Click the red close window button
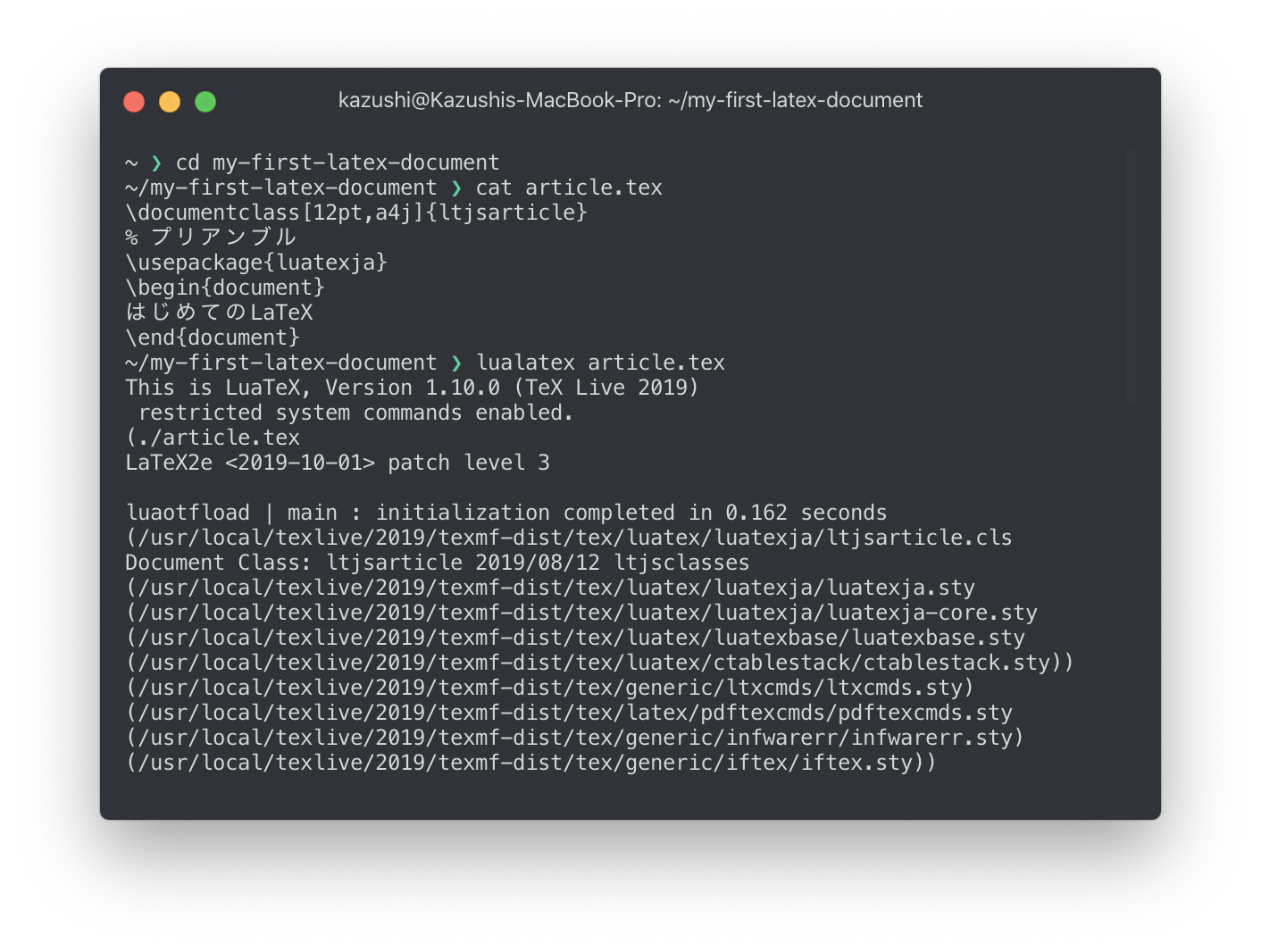The height and width of the screenshot is (952, 1261). (x=134, y=102)
